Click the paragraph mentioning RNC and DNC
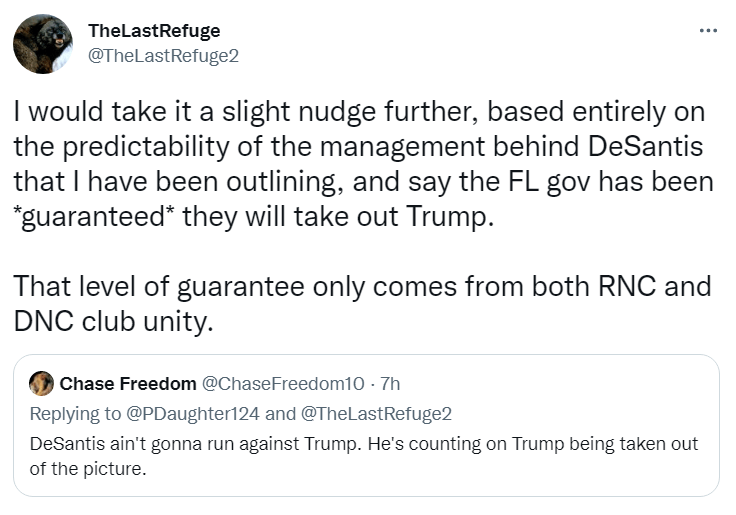The width and height of the screenshot is (736, 515). [x=362, y=305]
